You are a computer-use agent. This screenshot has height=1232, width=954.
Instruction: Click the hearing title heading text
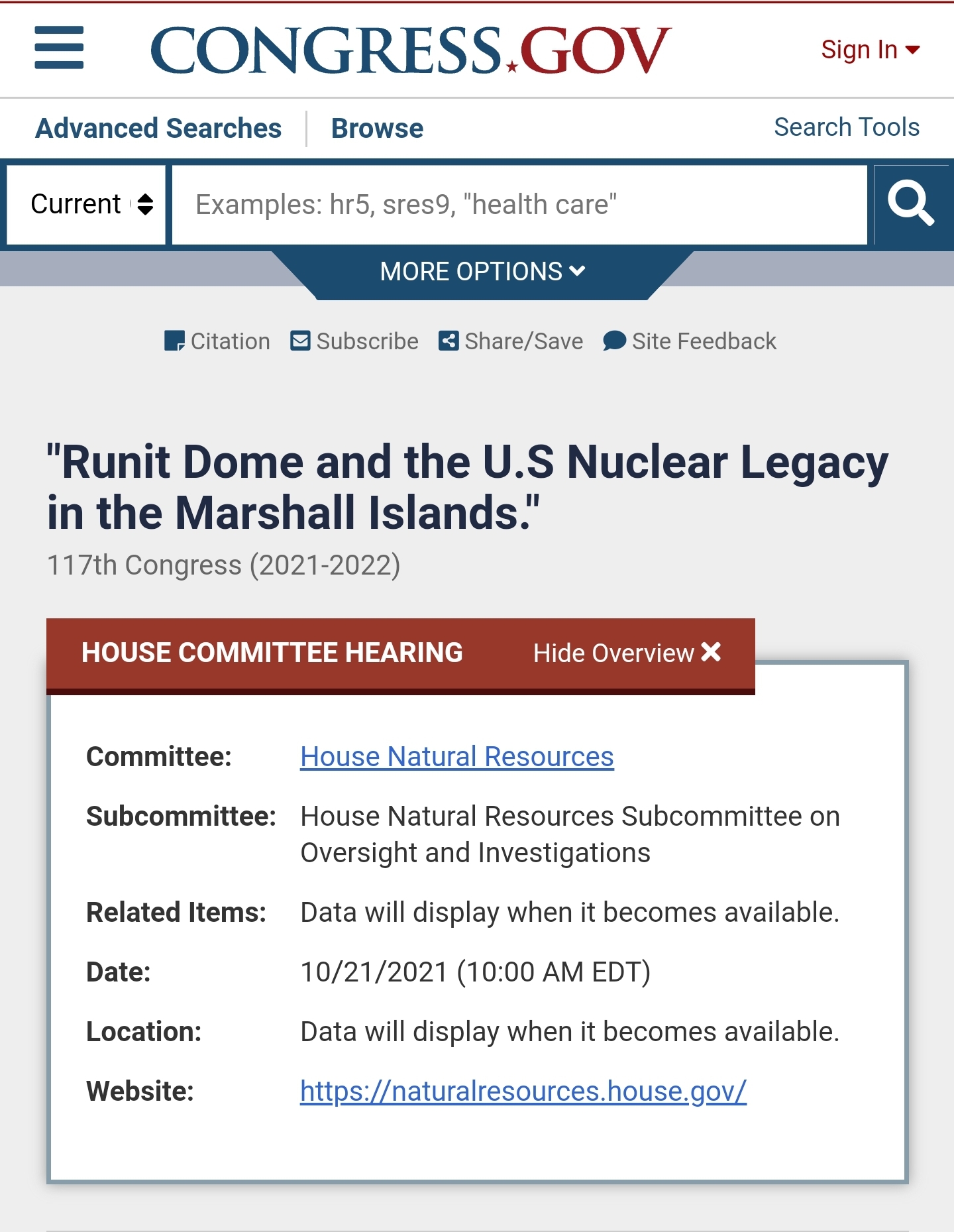pos(468,487)
